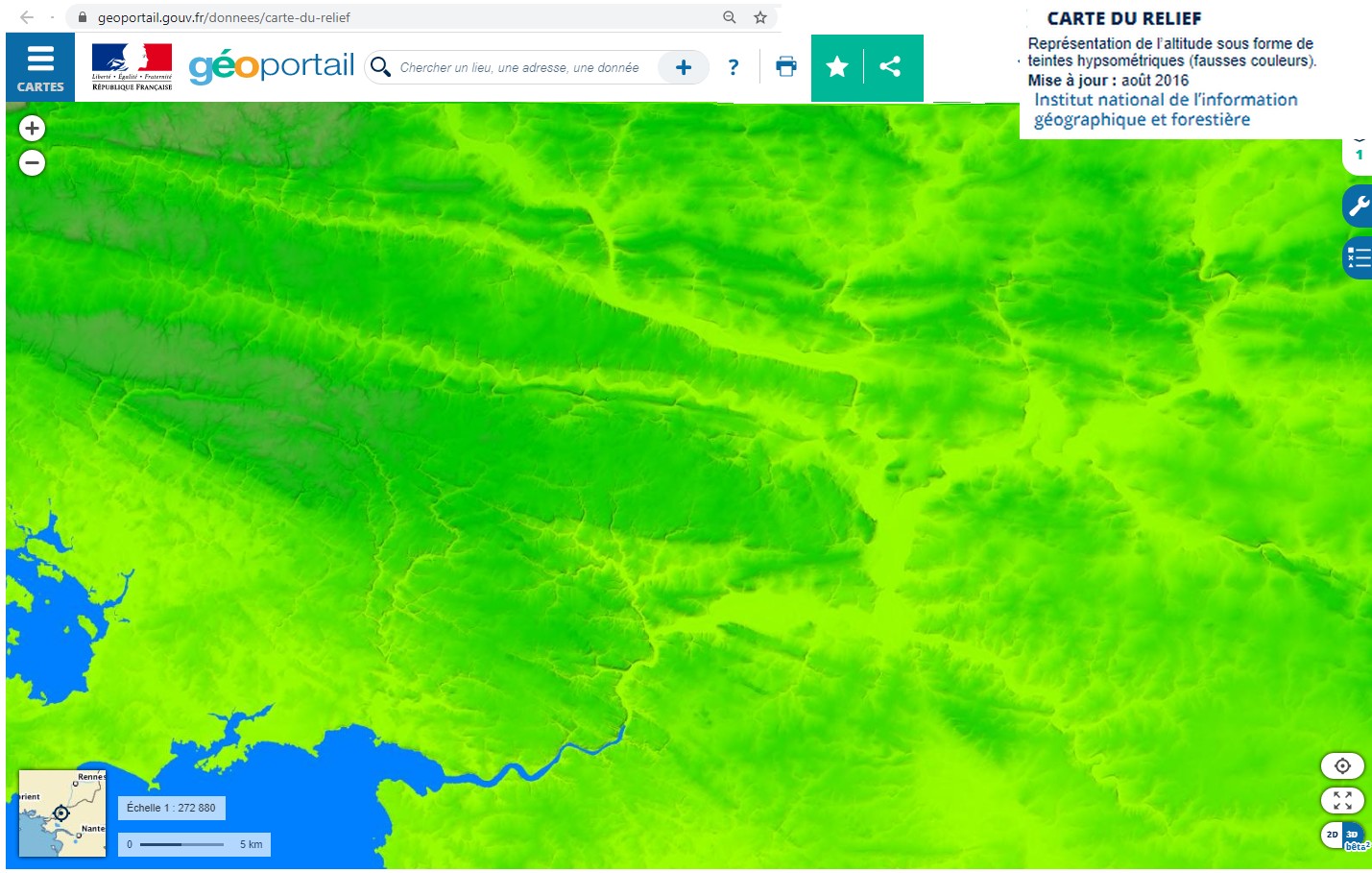Click the 5 km scale bar
The height and width of the screenshot is (873, 1372).
(x=195, y=844)
